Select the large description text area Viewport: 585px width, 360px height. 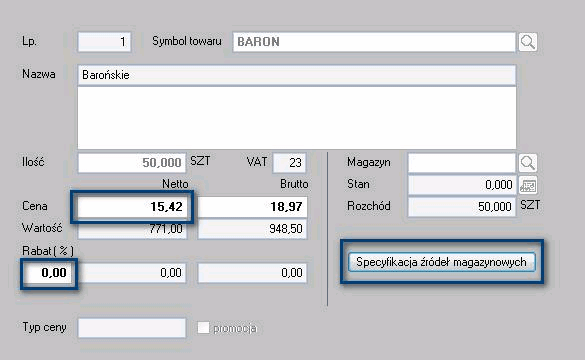297,118
